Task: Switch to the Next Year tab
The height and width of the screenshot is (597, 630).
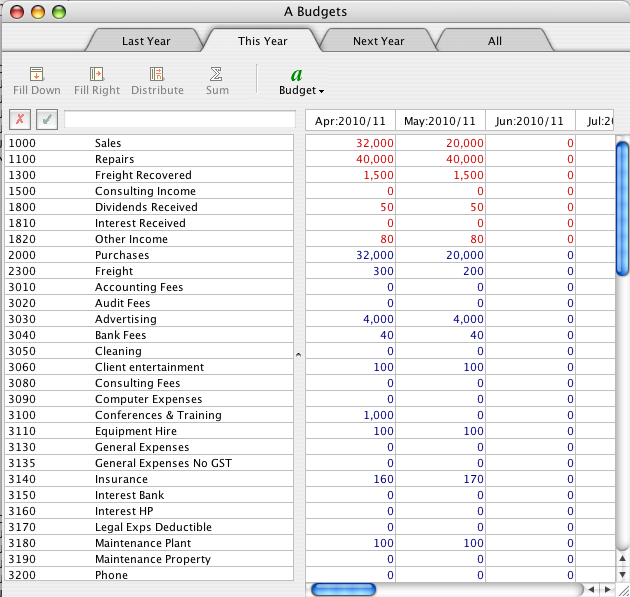Action: (x=378, y=41)
